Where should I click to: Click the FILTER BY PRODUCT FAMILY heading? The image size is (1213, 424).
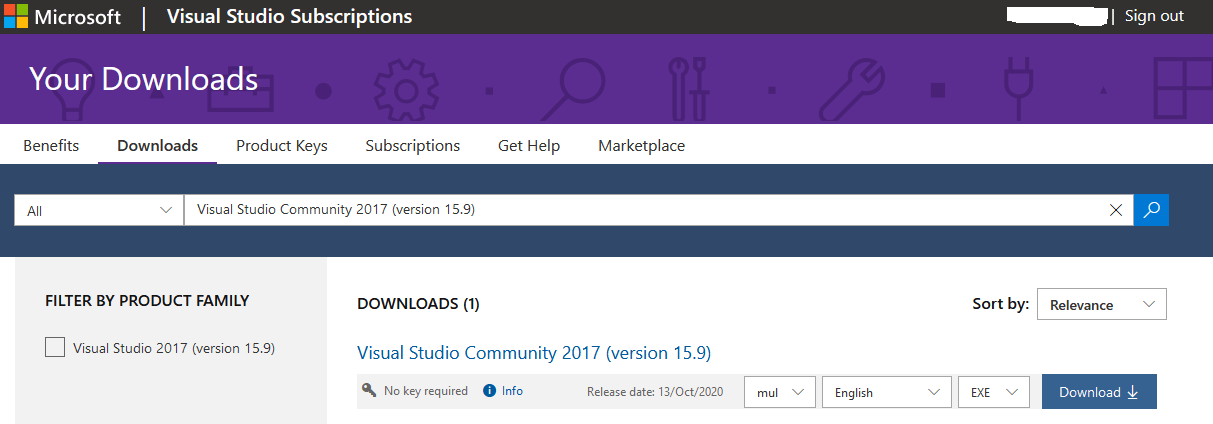[x=147, y=300]
